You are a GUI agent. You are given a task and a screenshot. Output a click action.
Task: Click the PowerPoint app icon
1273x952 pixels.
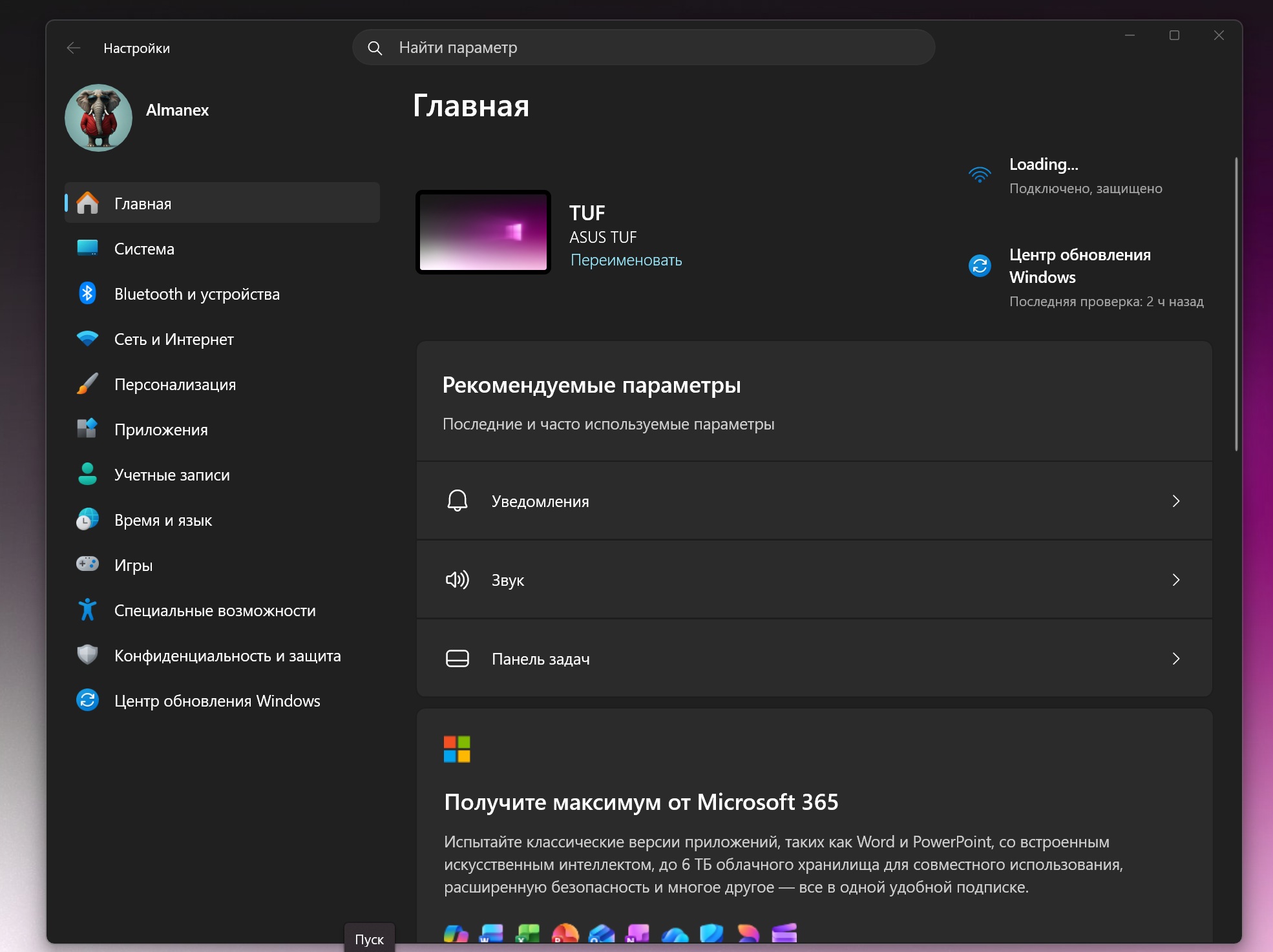click(x=565, y=934)
